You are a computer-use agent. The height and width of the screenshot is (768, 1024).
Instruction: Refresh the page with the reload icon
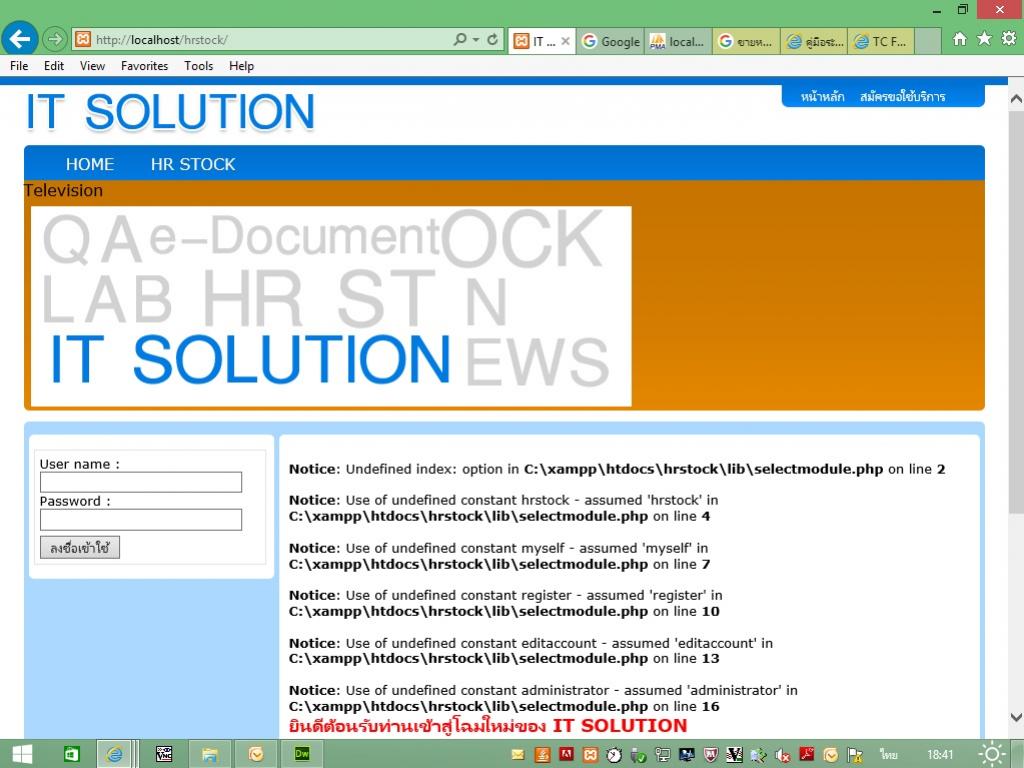click(492, 40)
